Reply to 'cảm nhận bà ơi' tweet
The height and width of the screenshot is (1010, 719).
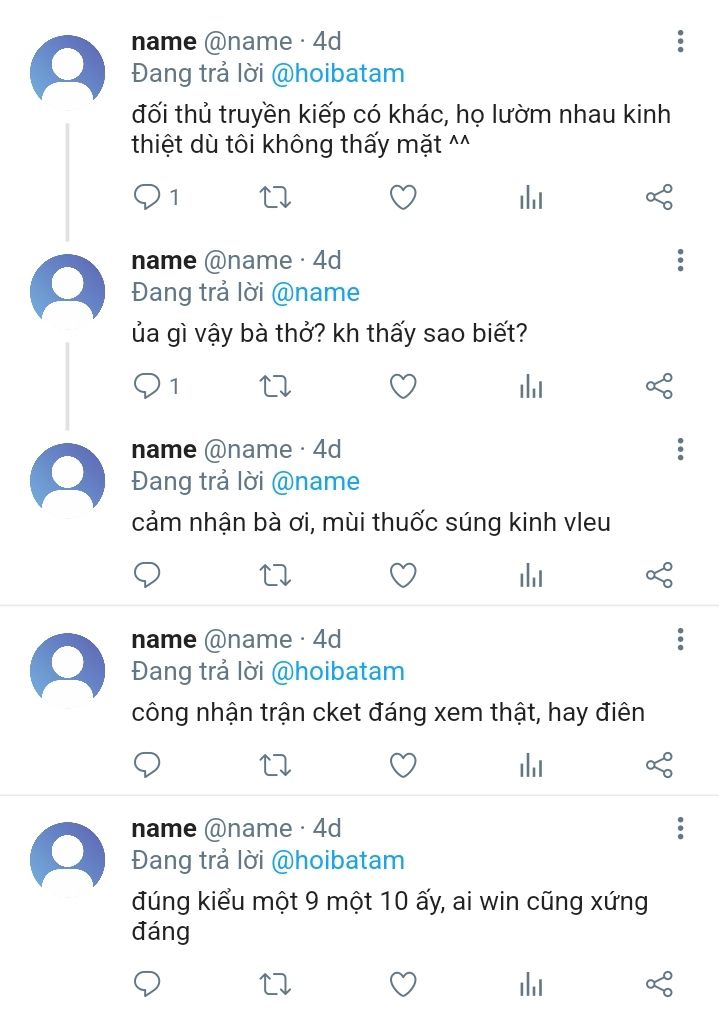(147, 575)
